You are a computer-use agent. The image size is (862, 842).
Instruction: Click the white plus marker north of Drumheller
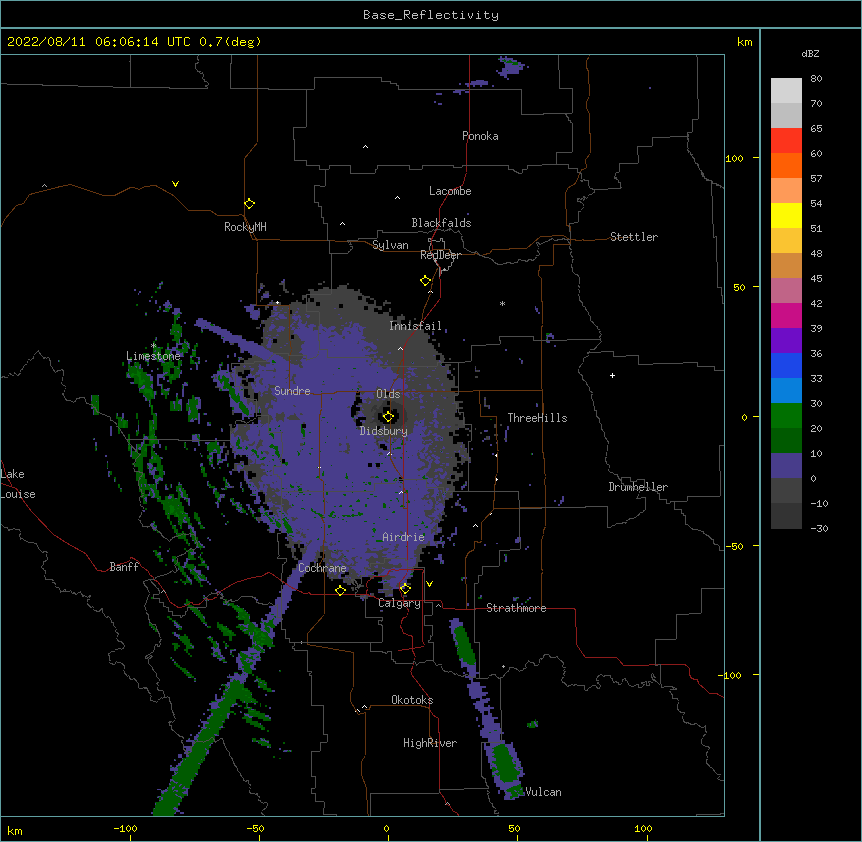click(612, 375)
